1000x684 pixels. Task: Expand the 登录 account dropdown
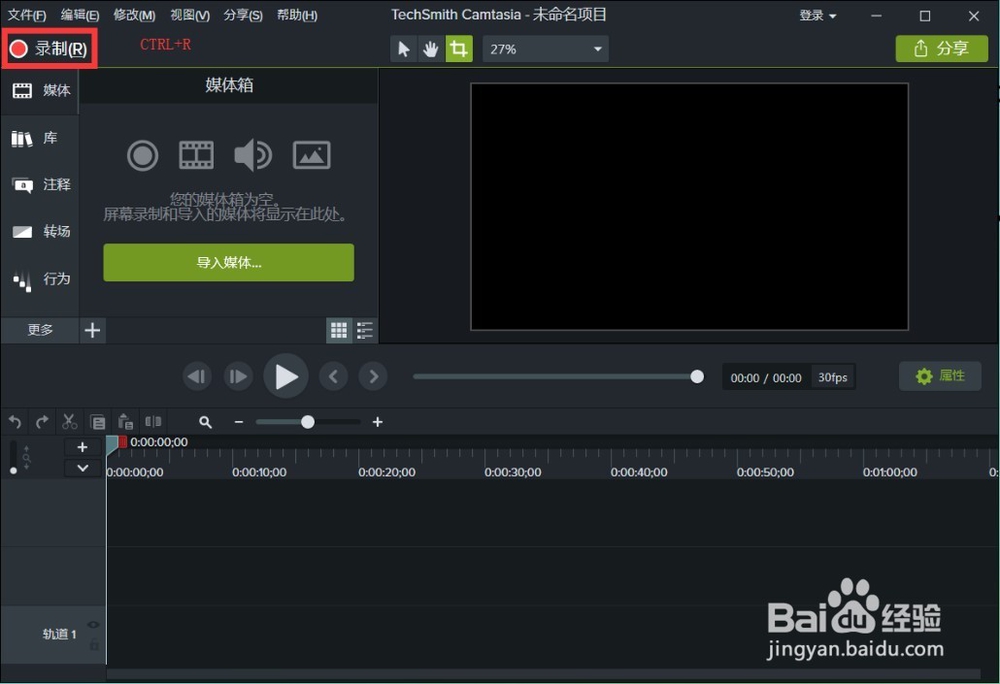pos(818,15)
